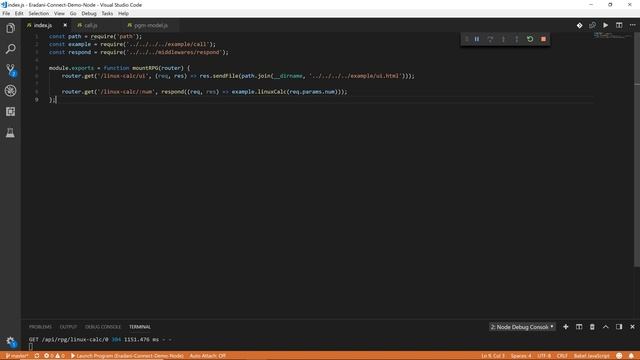Close the index.js tab
Image resolution: width=640 pixels, height=360 pixels.
pos(65,25)
